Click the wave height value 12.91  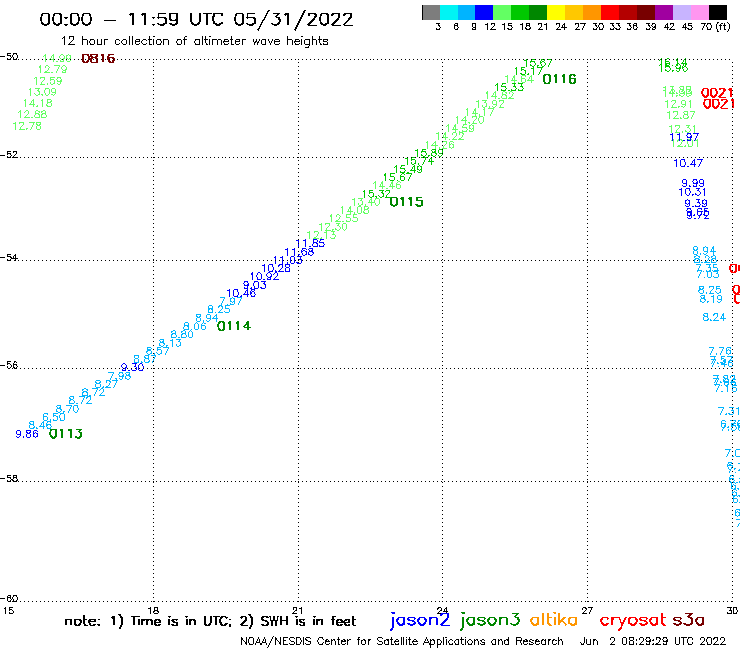tap(678, 104)
